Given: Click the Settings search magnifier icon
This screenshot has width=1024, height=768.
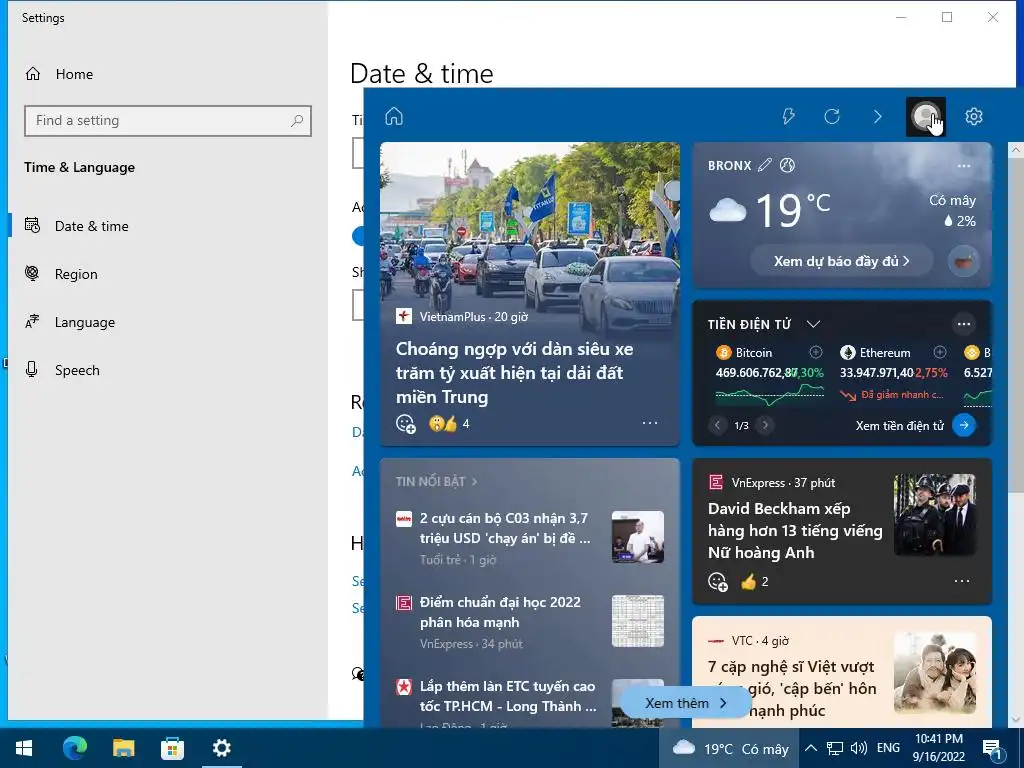Looking at the screenshot, I should pyautogui.click(x=297, y=120).
